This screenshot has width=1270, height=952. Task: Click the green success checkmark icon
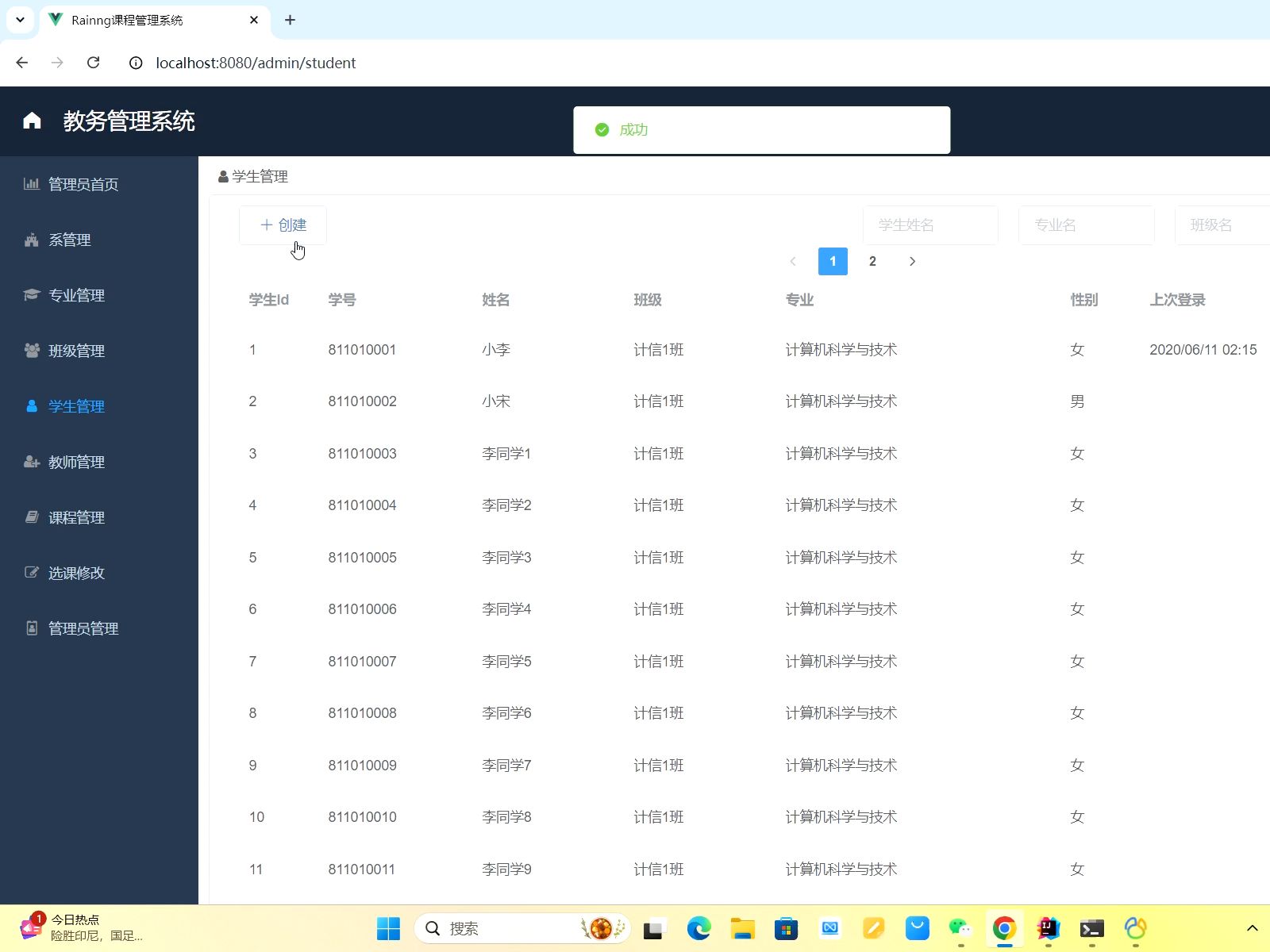(x=602, y=129)
